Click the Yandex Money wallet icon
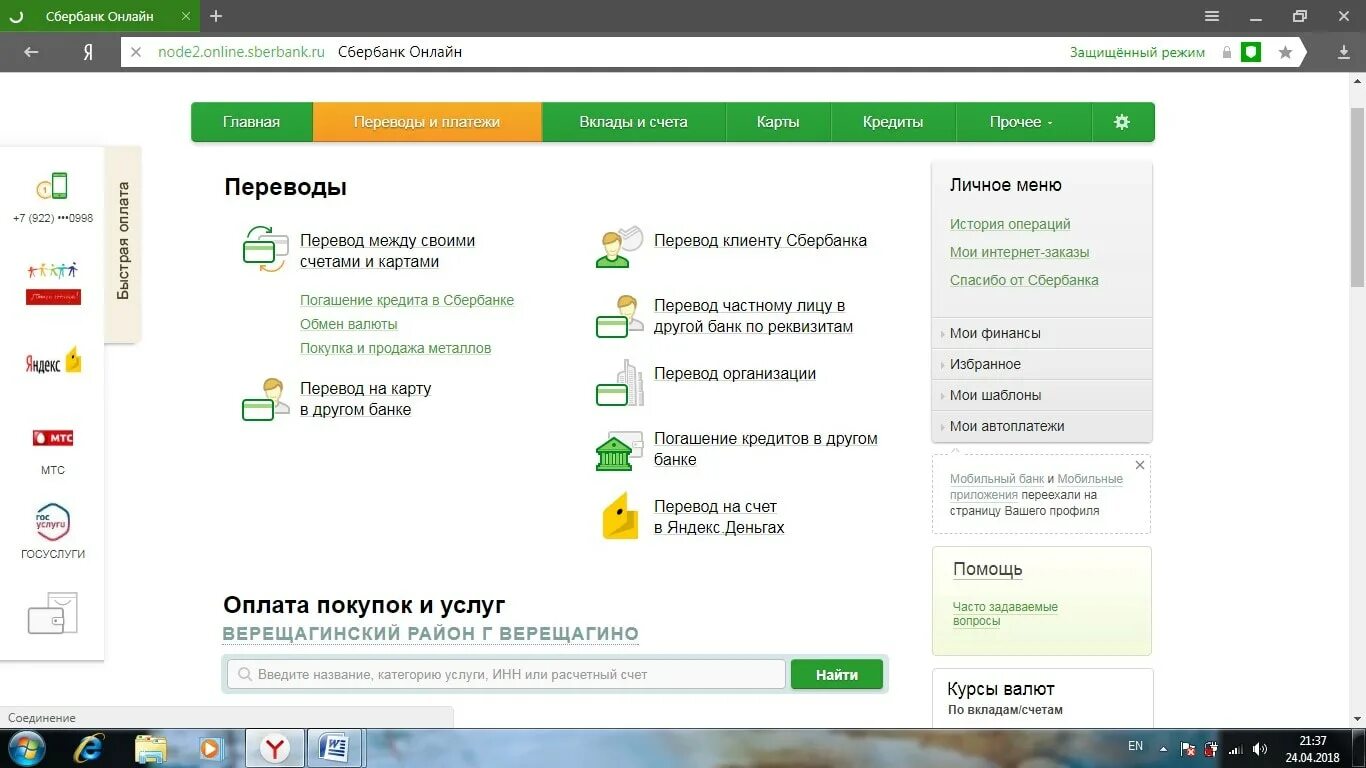Viewport: 1366px width, 768px height. coord(620,516)
